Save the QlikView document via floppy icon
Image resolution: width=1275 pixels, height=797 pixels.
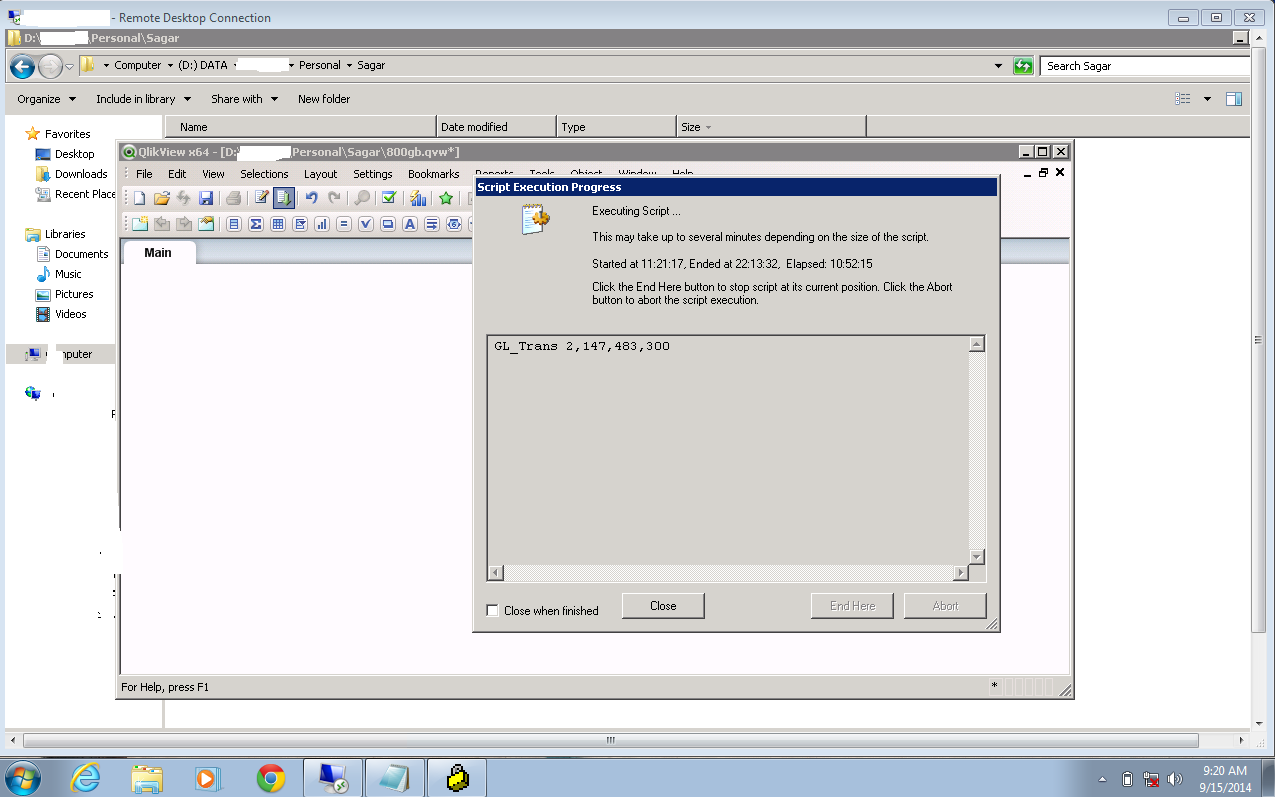tap(206, 198)
